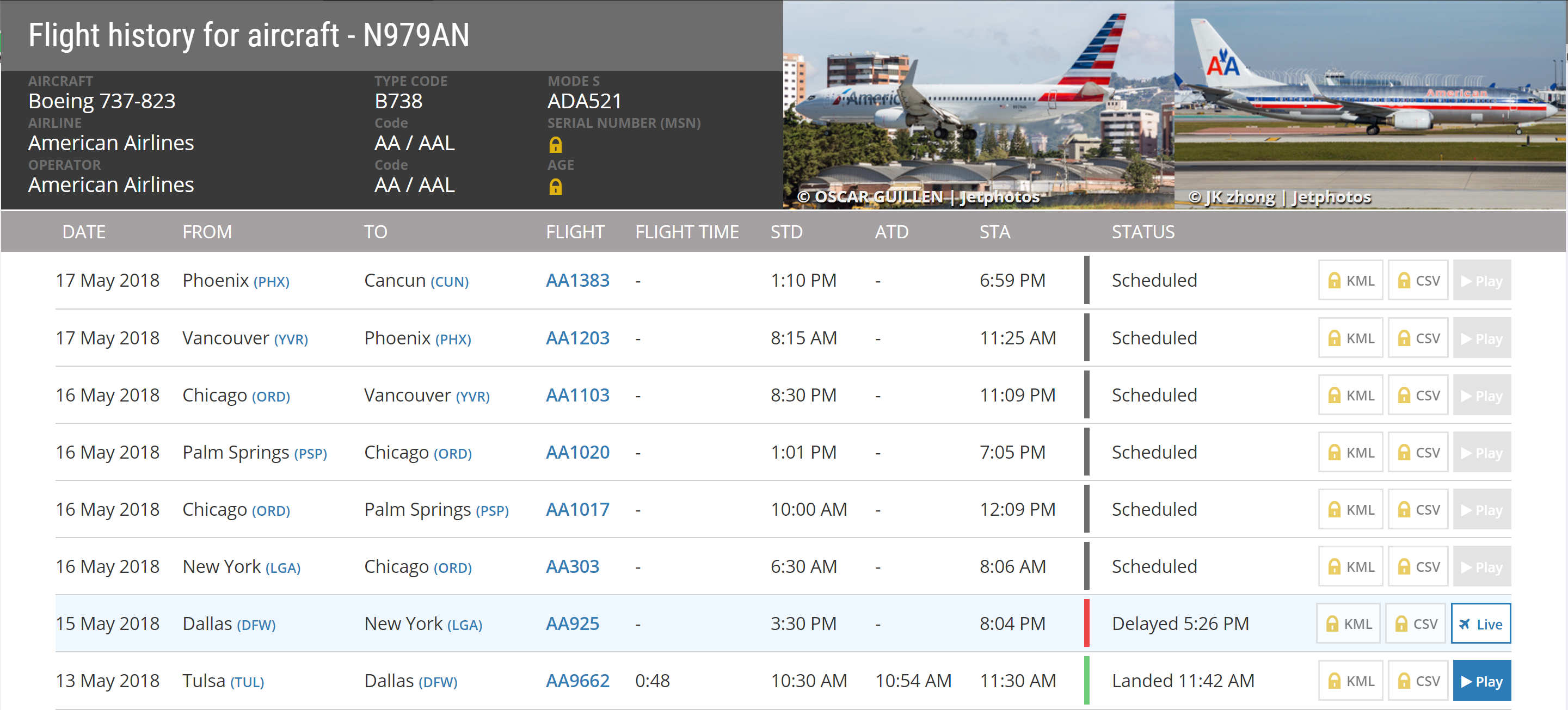Open Live view for flight AA925
This screenshot has width=1568, height=710.
click(x=1480, y=623)
